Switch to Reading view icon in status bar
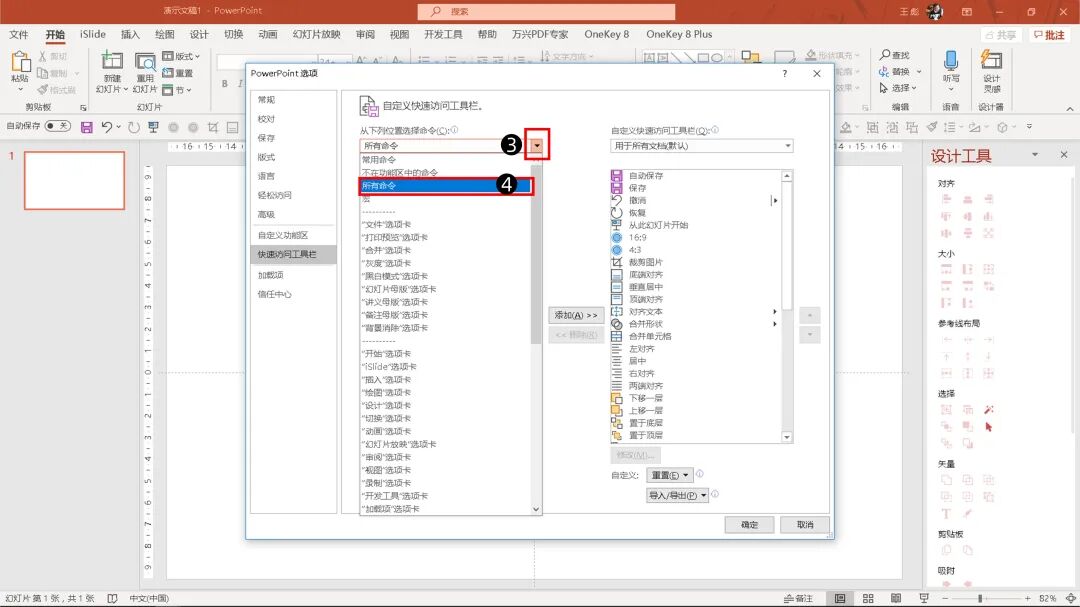Viewport: 1080px width, 607px height. click(x=895, y=598)
